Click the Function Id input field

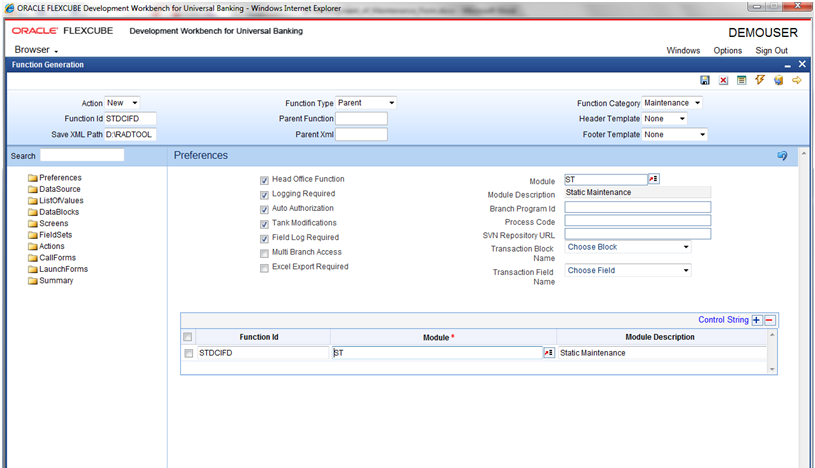point(130,119)
